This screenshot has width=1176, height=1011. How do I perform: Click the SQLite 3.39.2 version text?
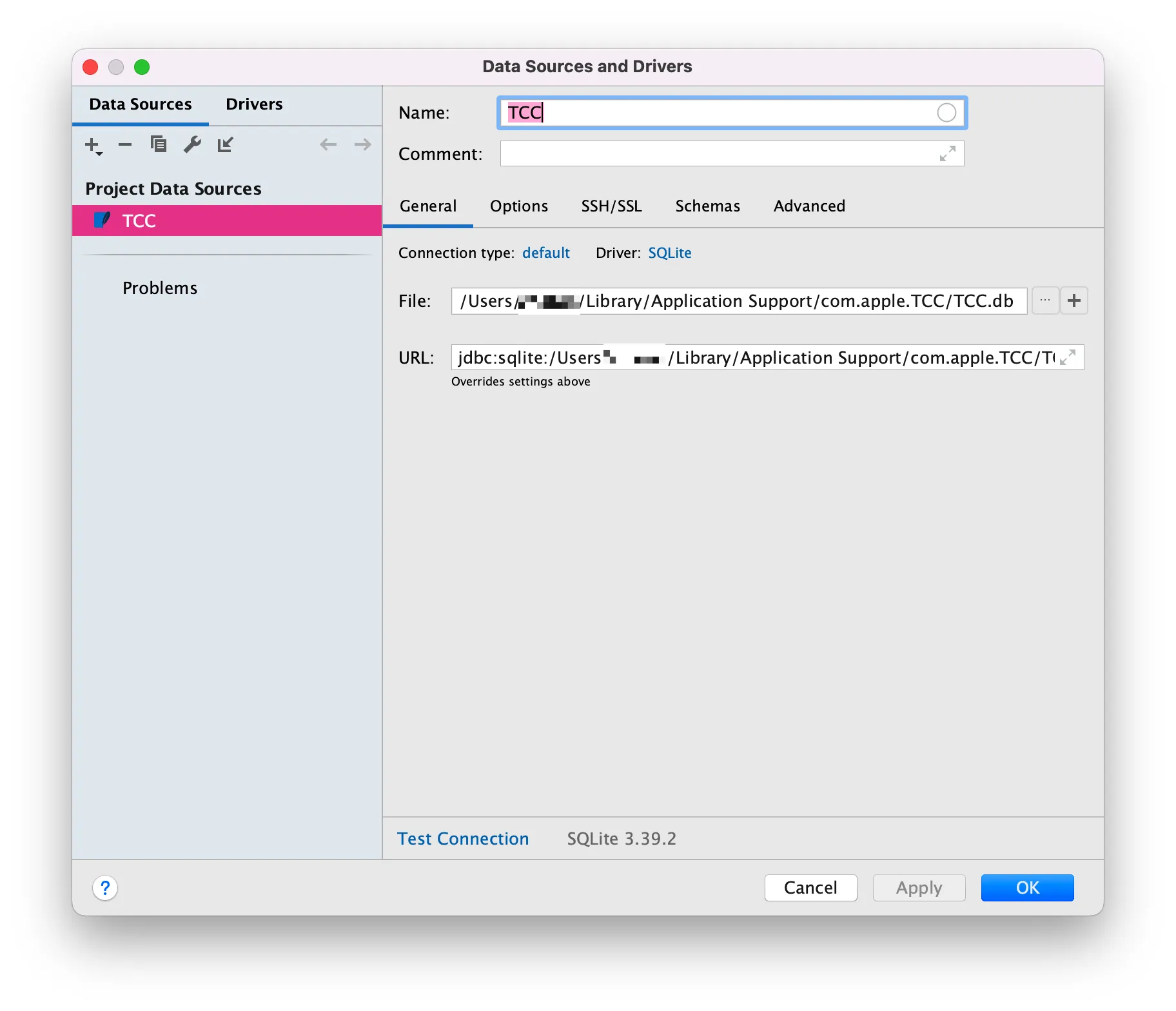tap(622, 839)
